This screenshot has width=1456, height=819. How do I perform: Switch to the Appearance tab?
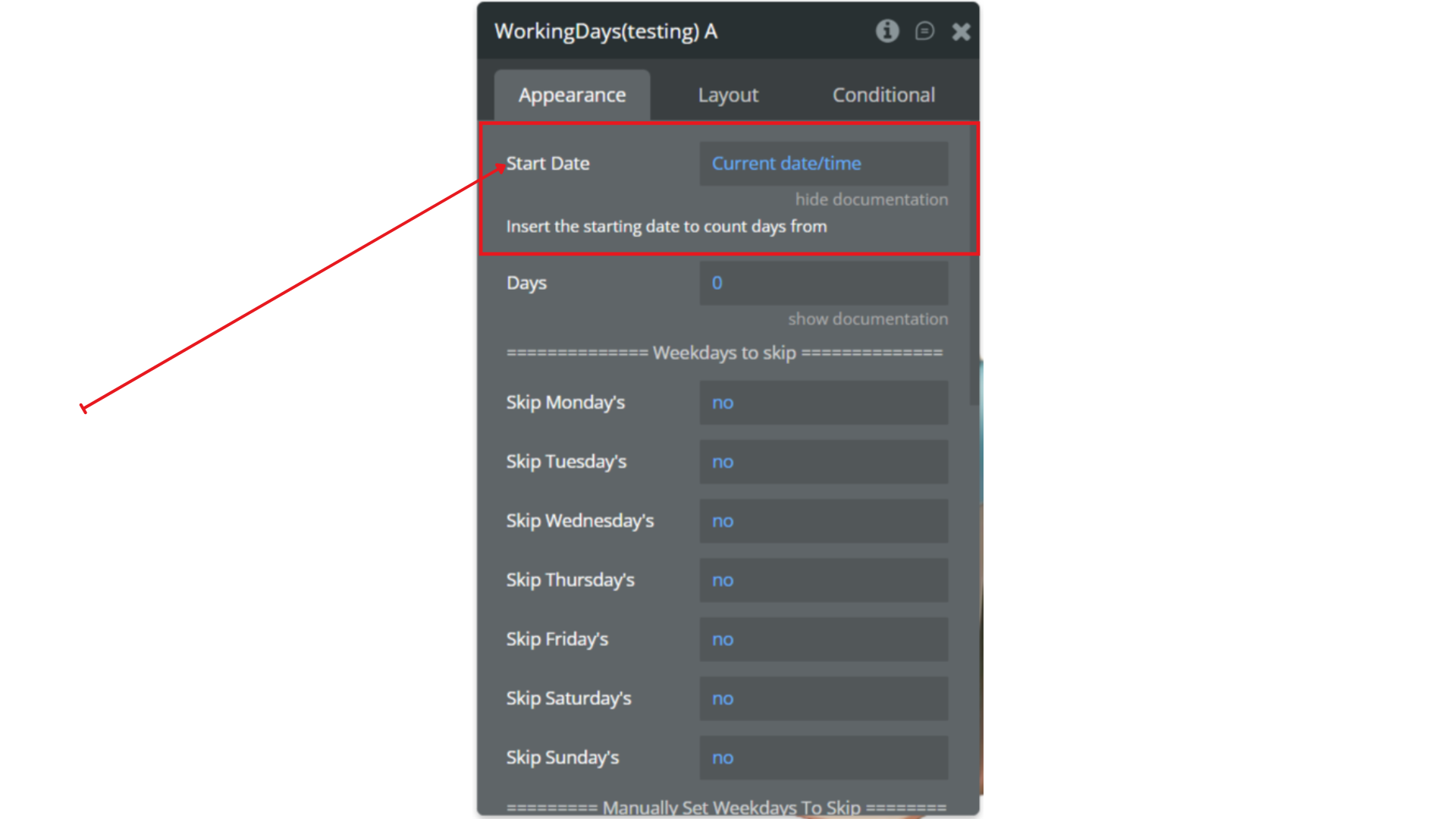point(572,96)
